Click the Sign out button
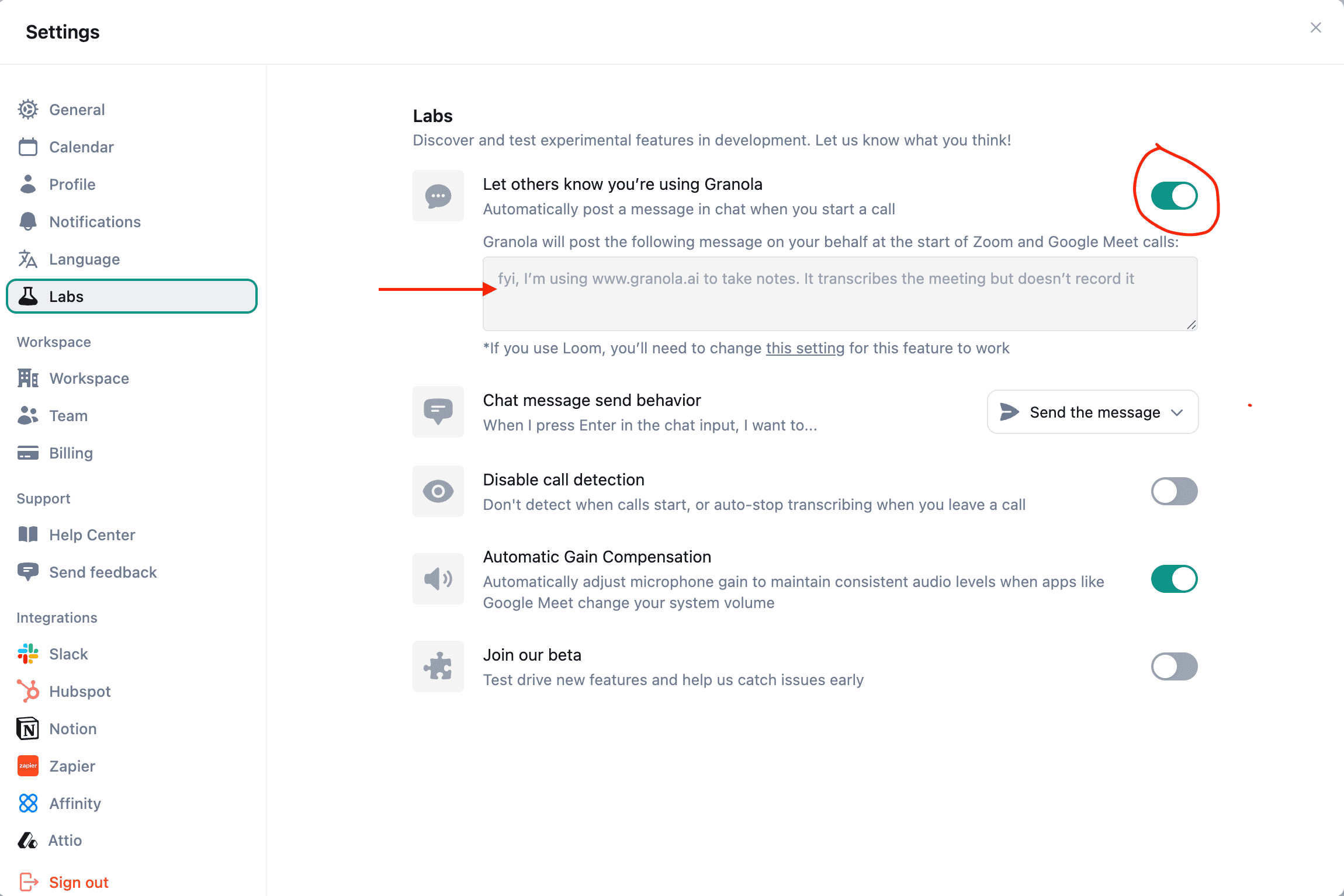This screenshot has width=1344, height=896. (78, 882)
